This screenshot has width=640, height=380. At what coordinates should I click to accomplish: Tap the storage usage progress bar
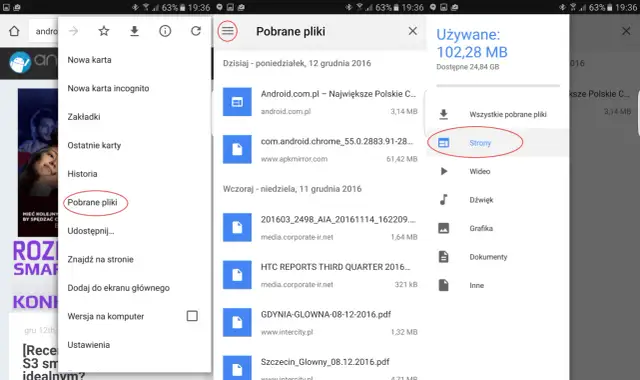tap(498, 86)
